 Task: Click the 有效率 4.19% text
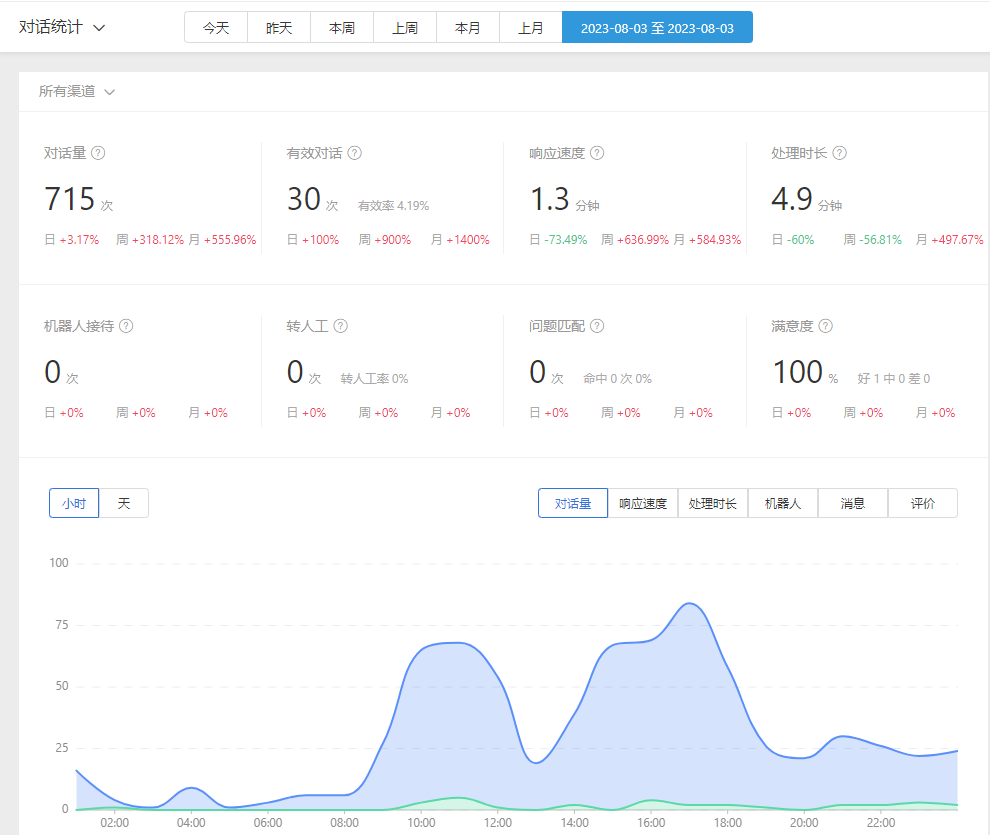coord(393,206)
